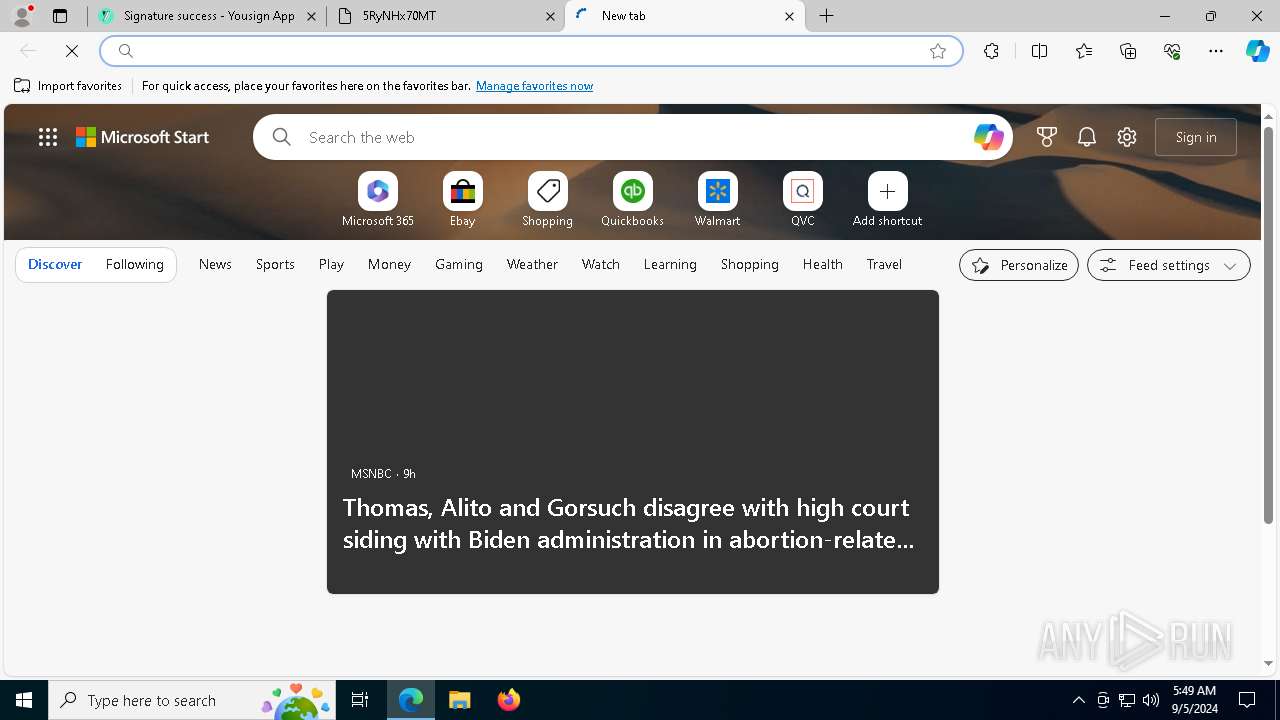Viewport: 1280px width, 720px height.
Task: Select the Following feed tab
Action: click(134, 264)
